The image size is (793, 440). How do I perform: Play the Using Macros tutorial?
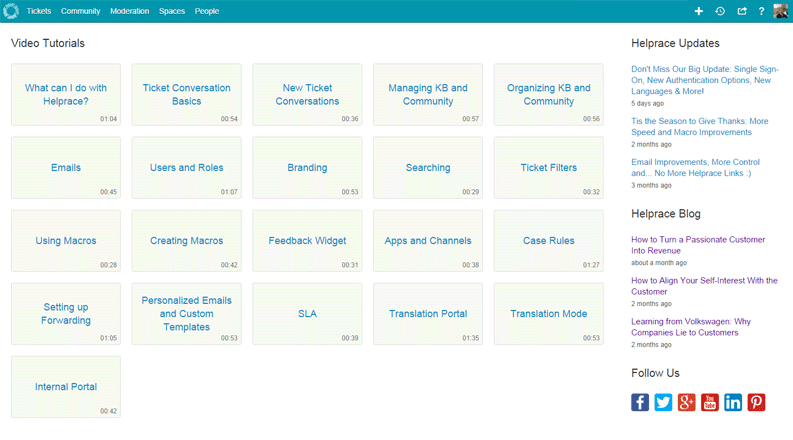point(66,241)
